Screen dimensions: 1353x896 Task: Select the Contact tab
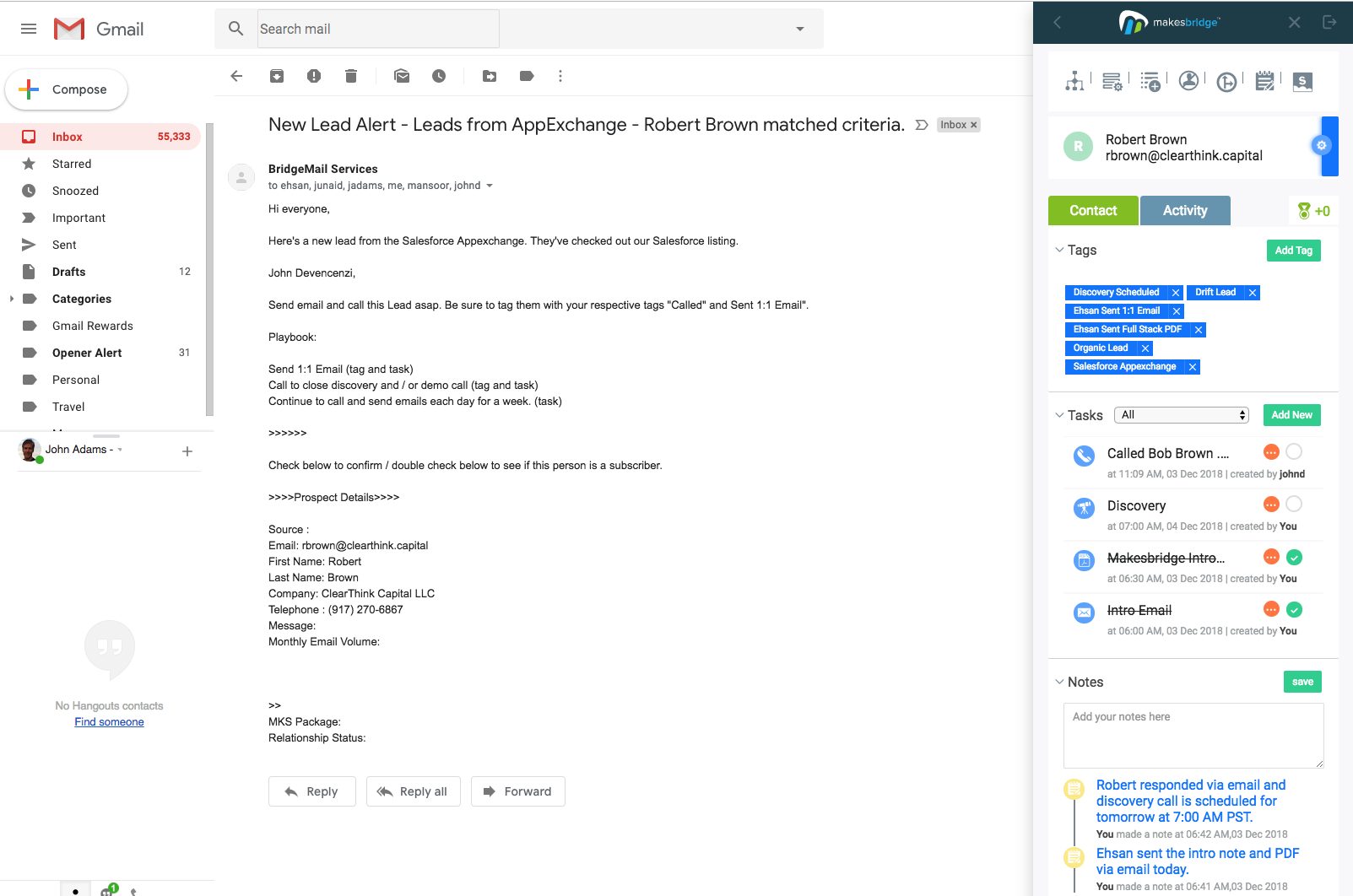click(x=1093, y=211)
